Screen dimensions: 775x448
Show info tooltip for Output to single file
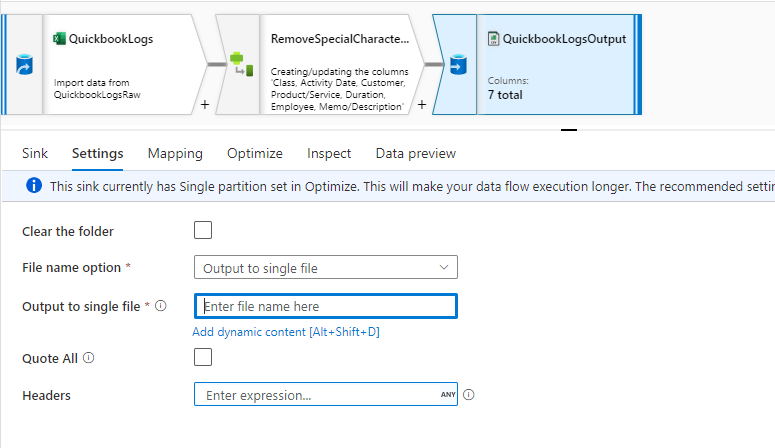(161, 306)
